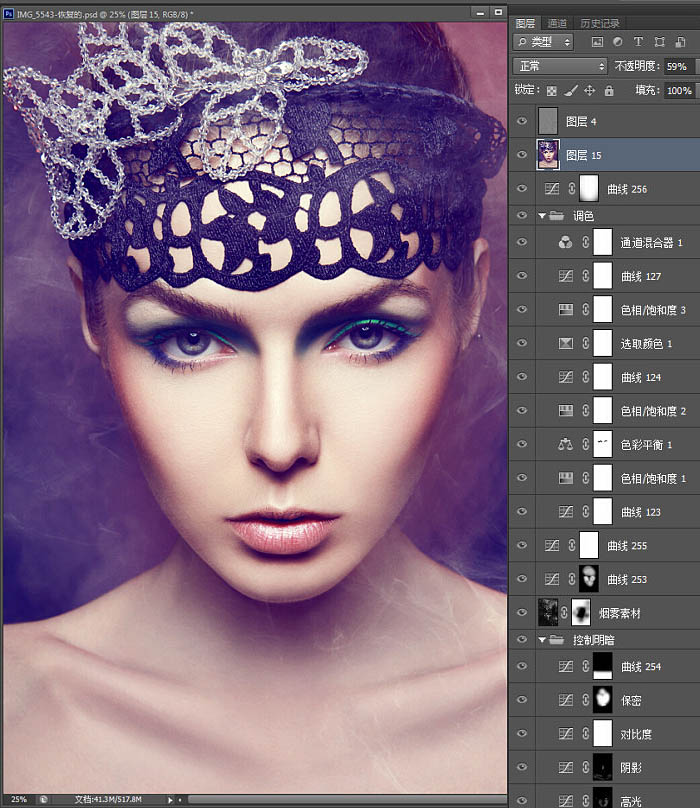Select the 色彩平衡 1 layer
700x808 pixels.
[640, 444]
